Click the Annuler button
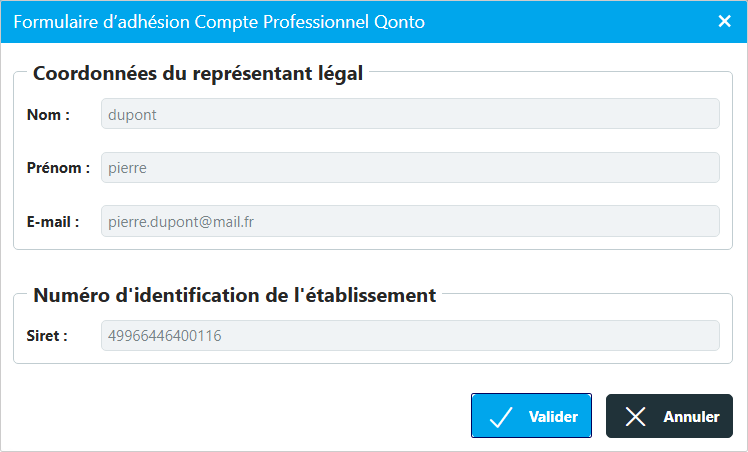The image size is (748, 452). tap(669, 415)
